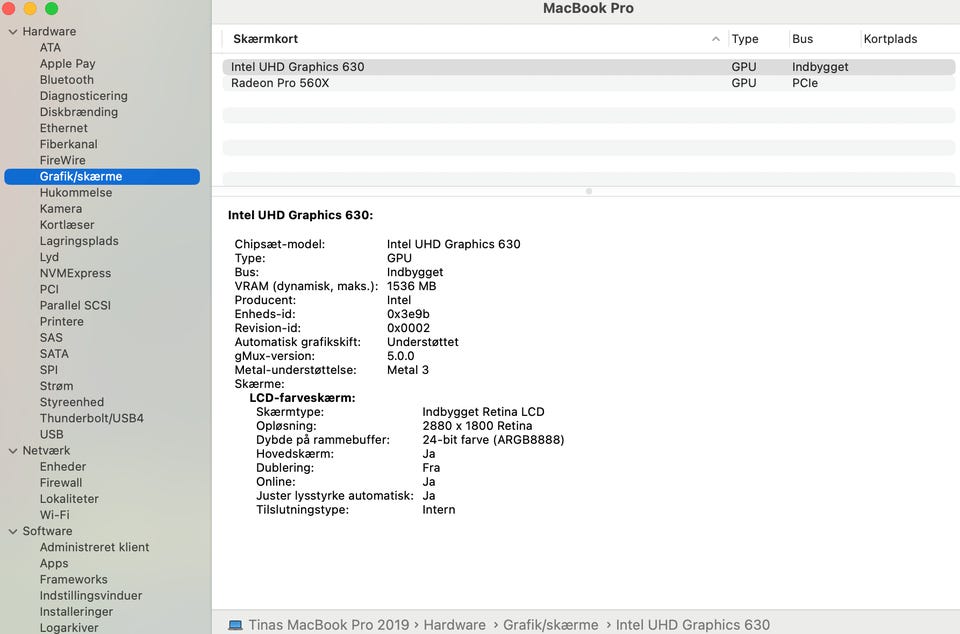Click the pane splitter handle dot
This screenshot has height=634, width=960.
tap(589, 192)
